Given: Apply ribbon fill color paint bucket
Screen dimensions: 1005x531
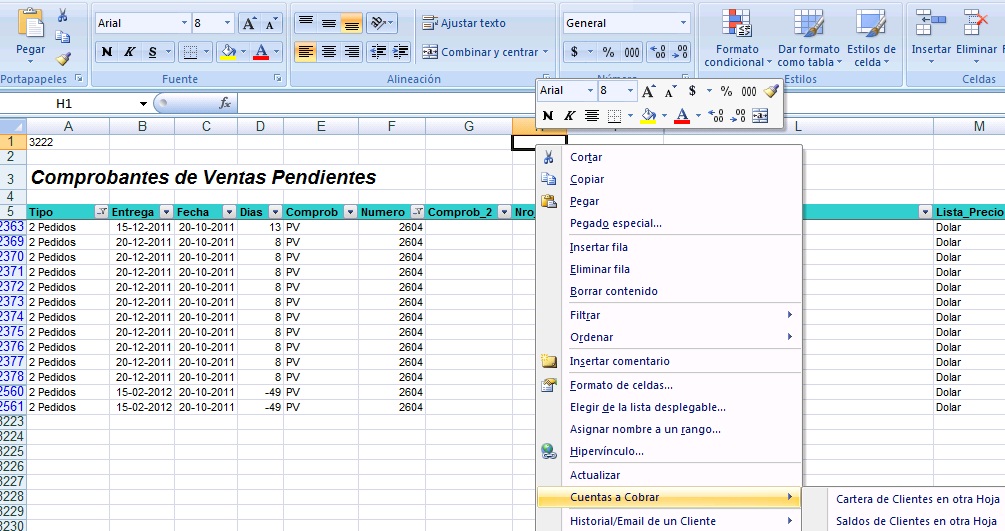Looking at the screenshot, I should pyautogui.click(x=228, y=52).
